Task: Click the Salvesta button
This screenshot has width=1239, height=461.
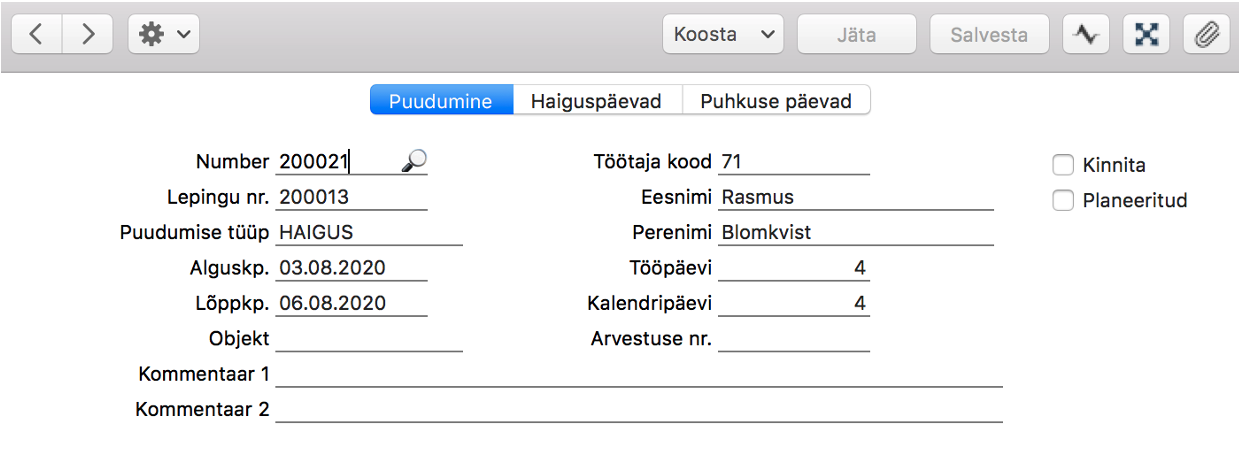Action: point(989,34)
